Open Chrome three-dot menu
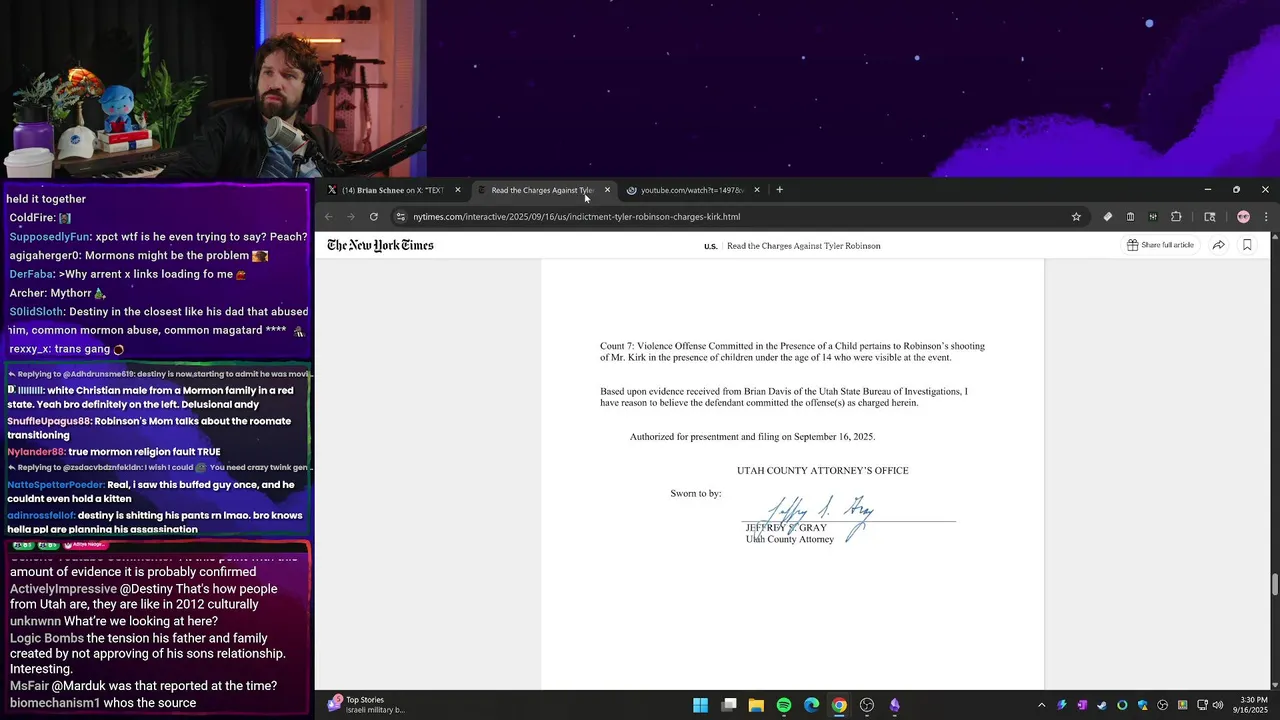The height and width of the screenshot is (720, 1280). [1266, 216]
